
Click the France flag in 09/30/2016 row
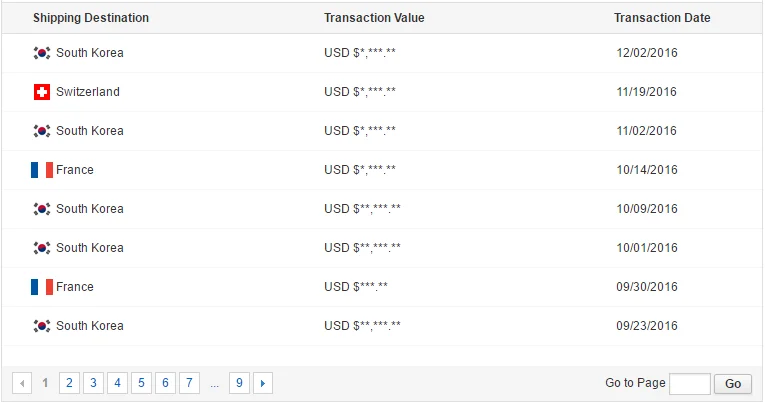42,287
